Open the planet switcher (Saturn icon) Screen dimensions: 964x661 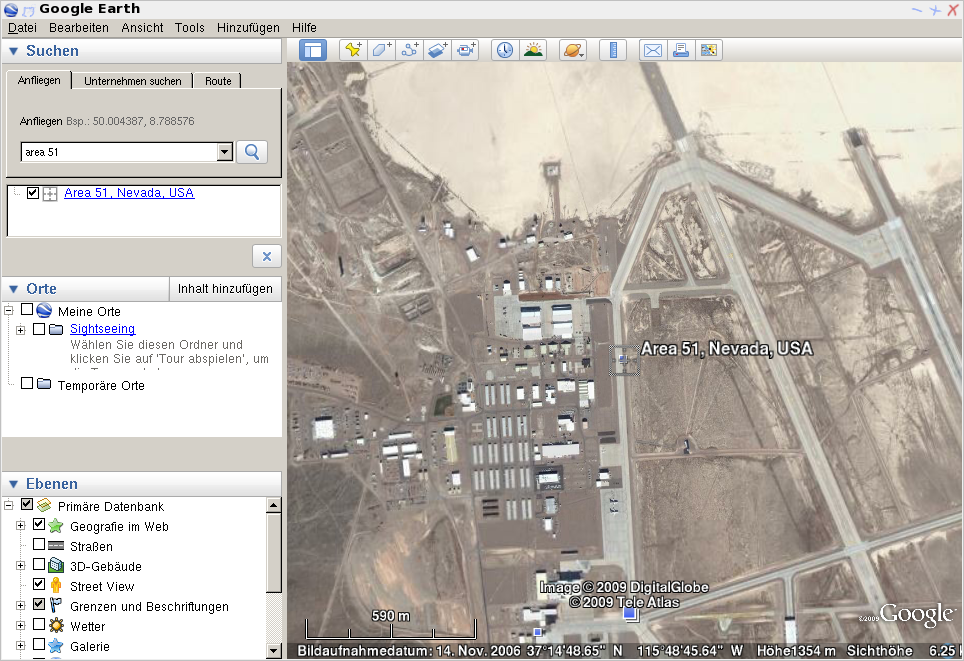(572, 50)
